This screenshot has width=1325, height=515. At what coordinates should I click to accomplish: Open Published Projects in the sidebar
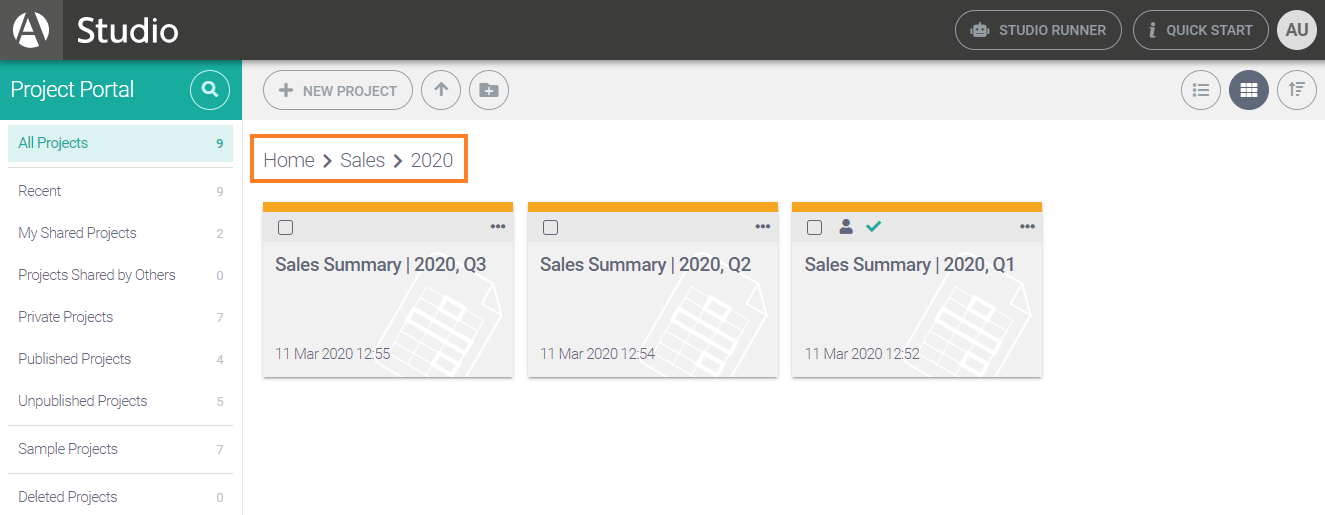click(x=75, y=359)
